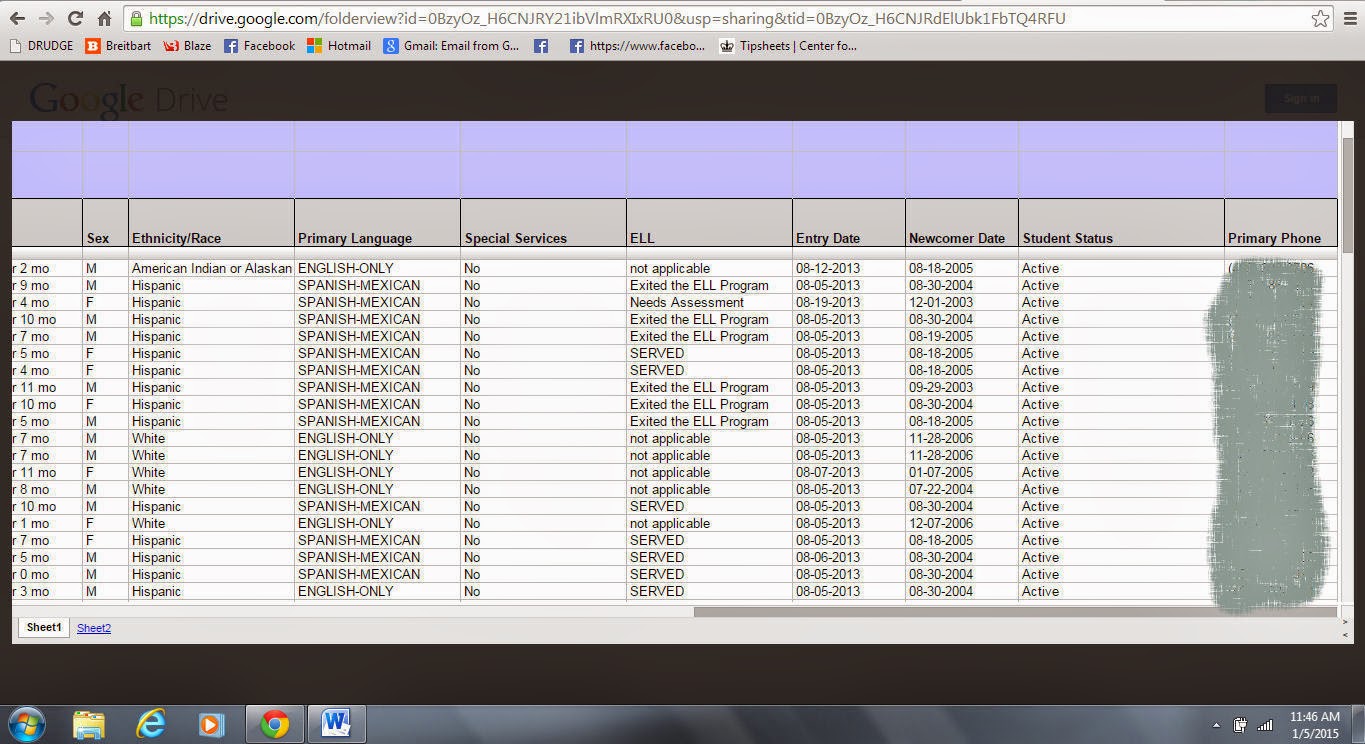Image resolution: width=1365 pixels, height=744 pixels.
Task: Select the Sheet1 tab
Action: coord(44,628)
